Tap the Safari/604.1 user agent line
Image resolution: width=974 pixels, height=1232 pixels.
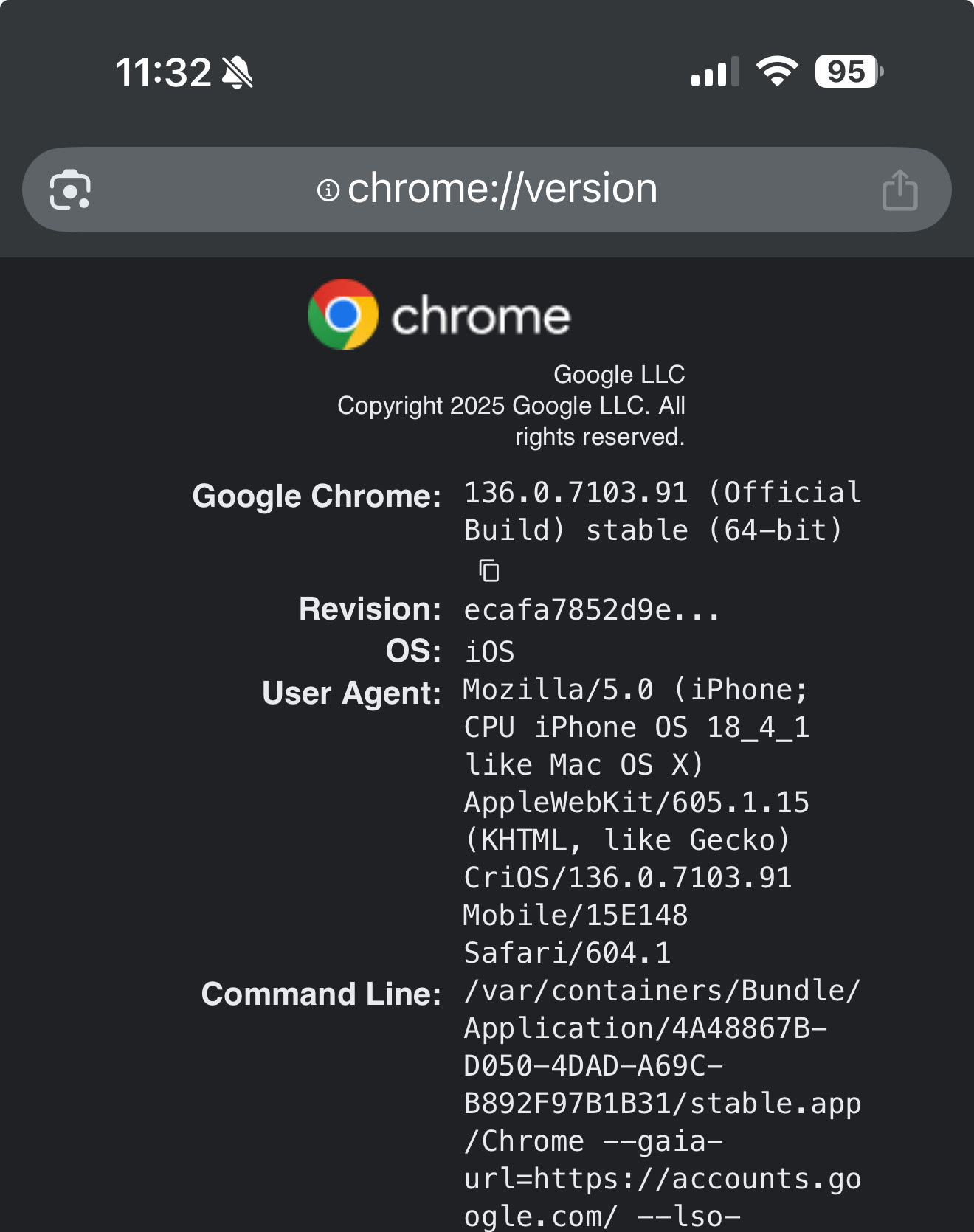tap(567, 953)
